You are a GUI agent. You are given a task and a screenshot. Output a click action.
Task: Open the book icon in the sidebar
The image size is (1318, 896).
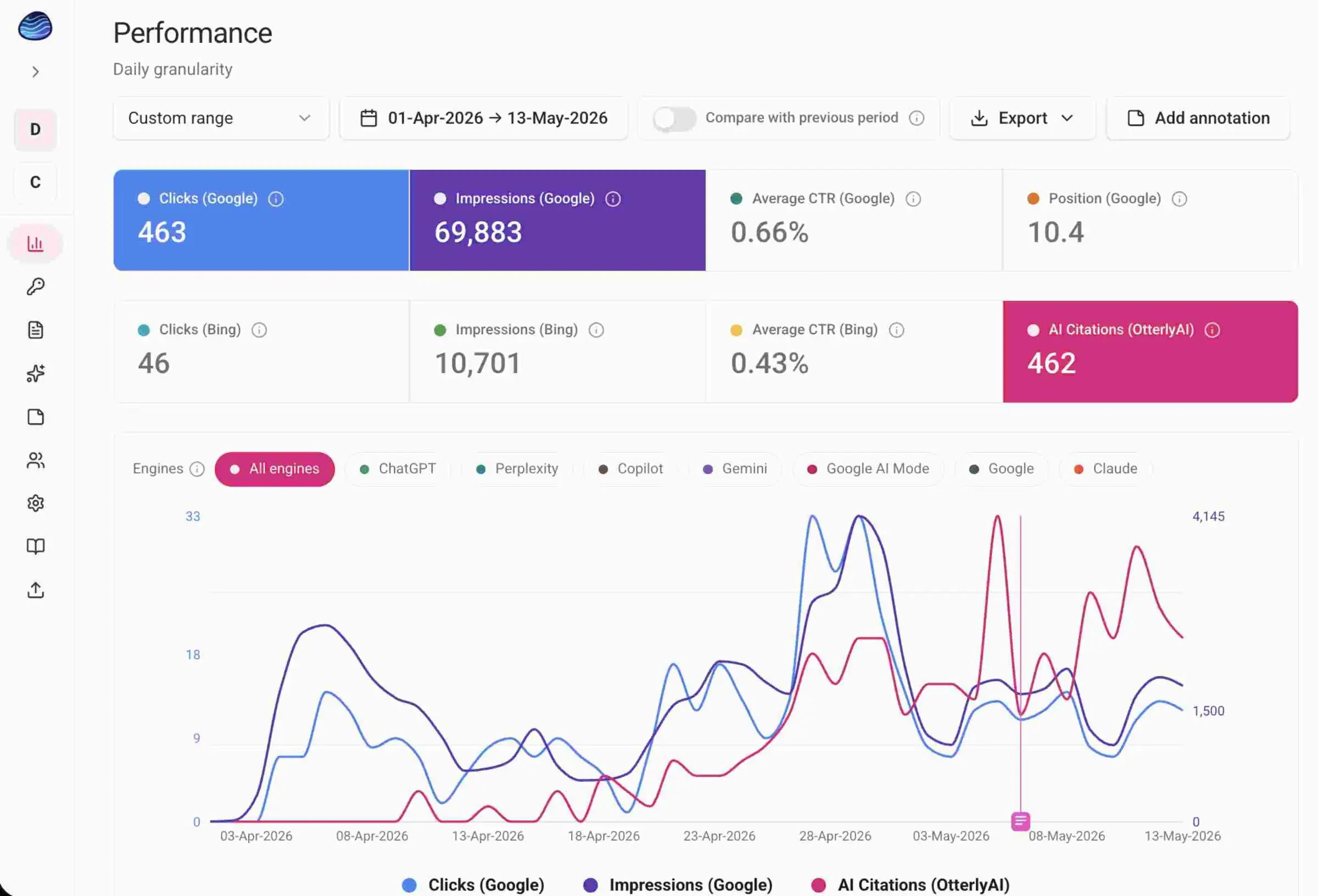(x=36, y=546)
